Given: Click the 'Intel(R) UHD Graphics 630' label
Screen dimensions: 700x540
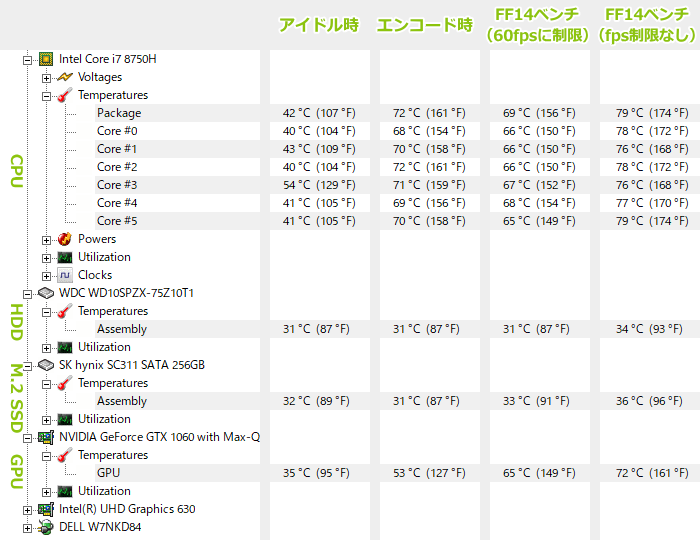Looking at the screenshot, I should pyautogui.click(x=127, y=509).
